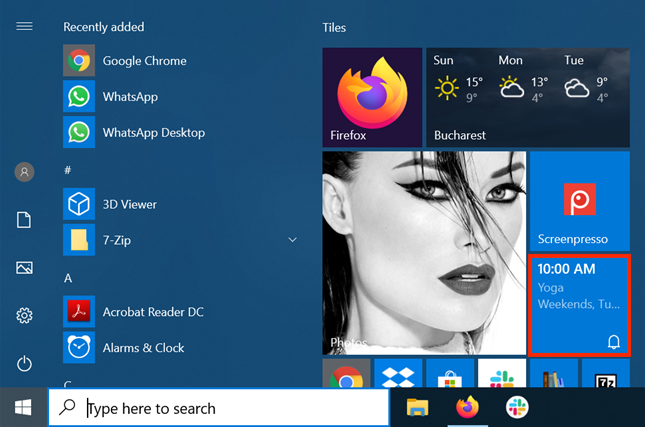Click the Windows Start button
This screenshot has width=645, height=427.
pos(23,408)
